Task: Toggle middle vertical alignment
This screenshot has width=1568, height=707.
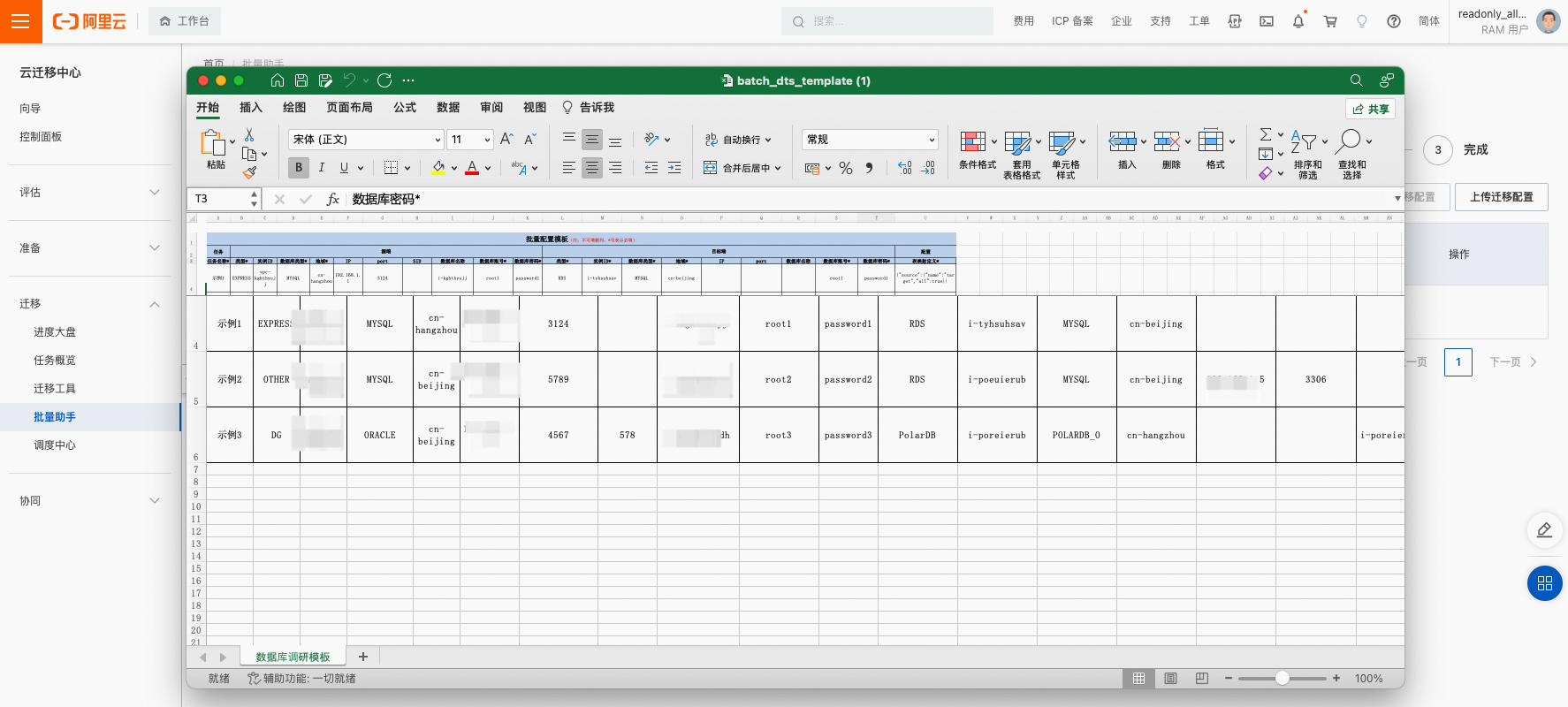Action: (592, 139)
